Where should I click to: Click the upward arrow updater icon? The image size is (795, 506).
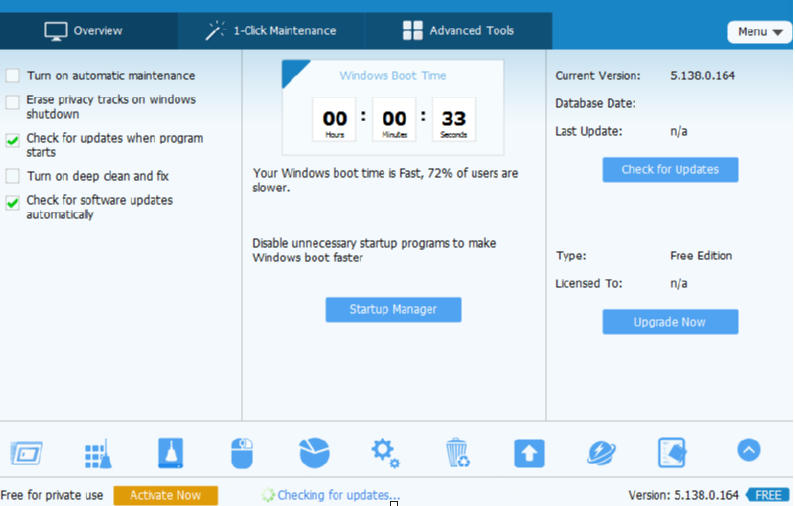[x=529, y=453]
